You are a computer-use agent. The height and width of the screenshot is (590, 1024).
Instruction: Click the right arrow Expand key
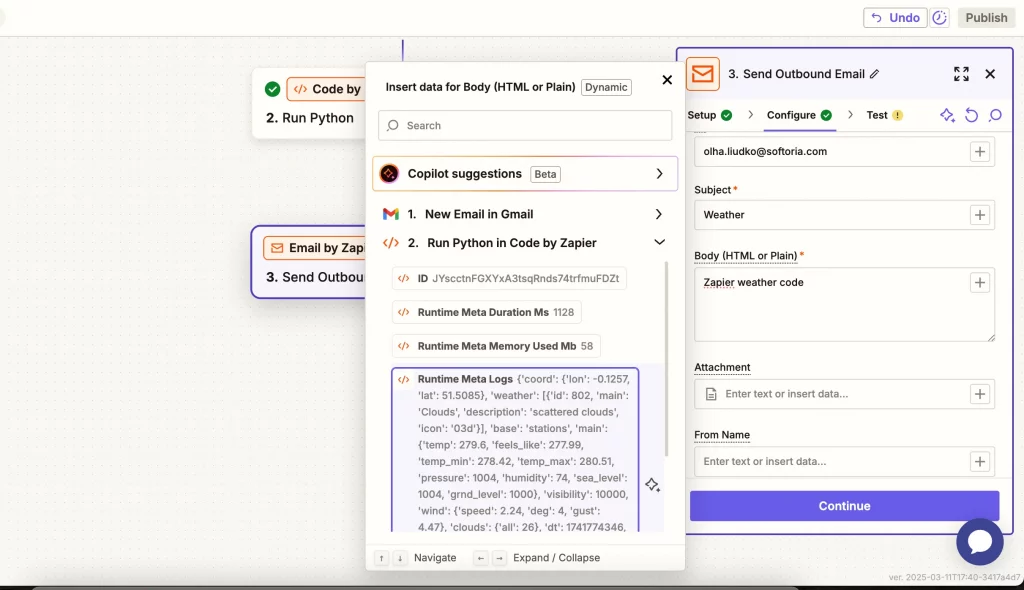click(x=499, y=558)
